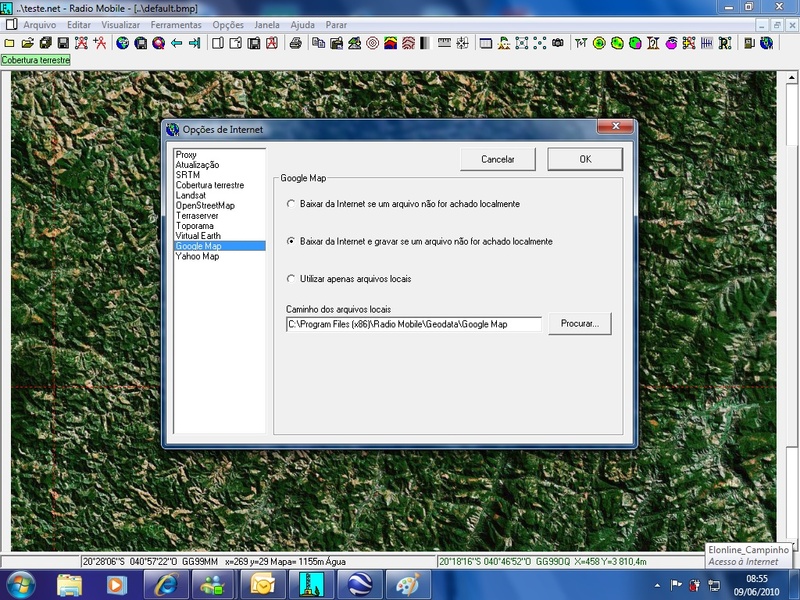Select SRTM in the options list

[x=188, y=175]
